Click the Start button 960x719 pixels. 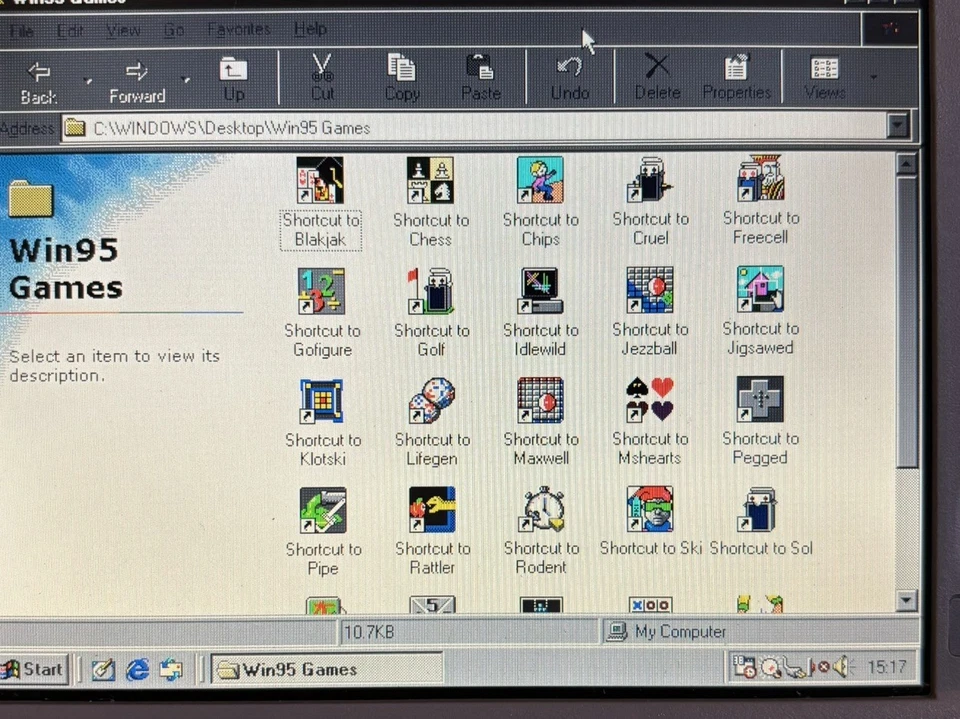tap(33, 669)
